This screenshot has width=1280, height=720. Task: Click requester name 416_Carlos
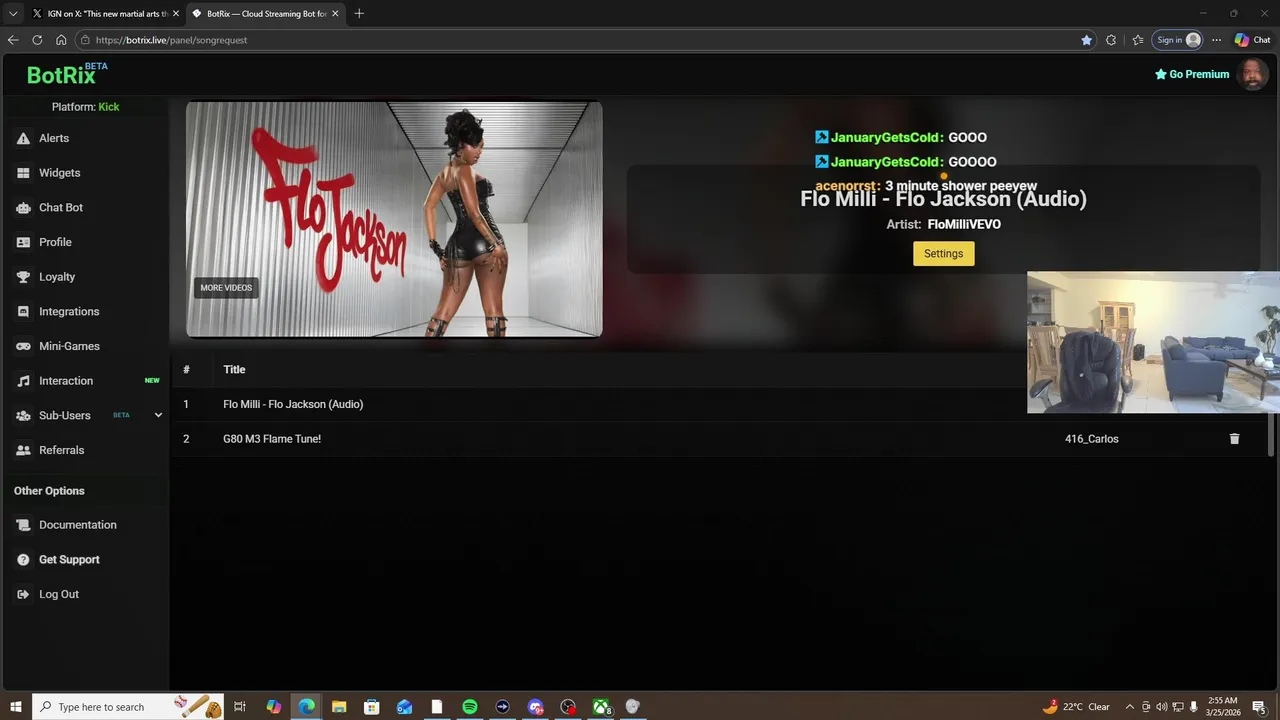(x=1091, y=439)
